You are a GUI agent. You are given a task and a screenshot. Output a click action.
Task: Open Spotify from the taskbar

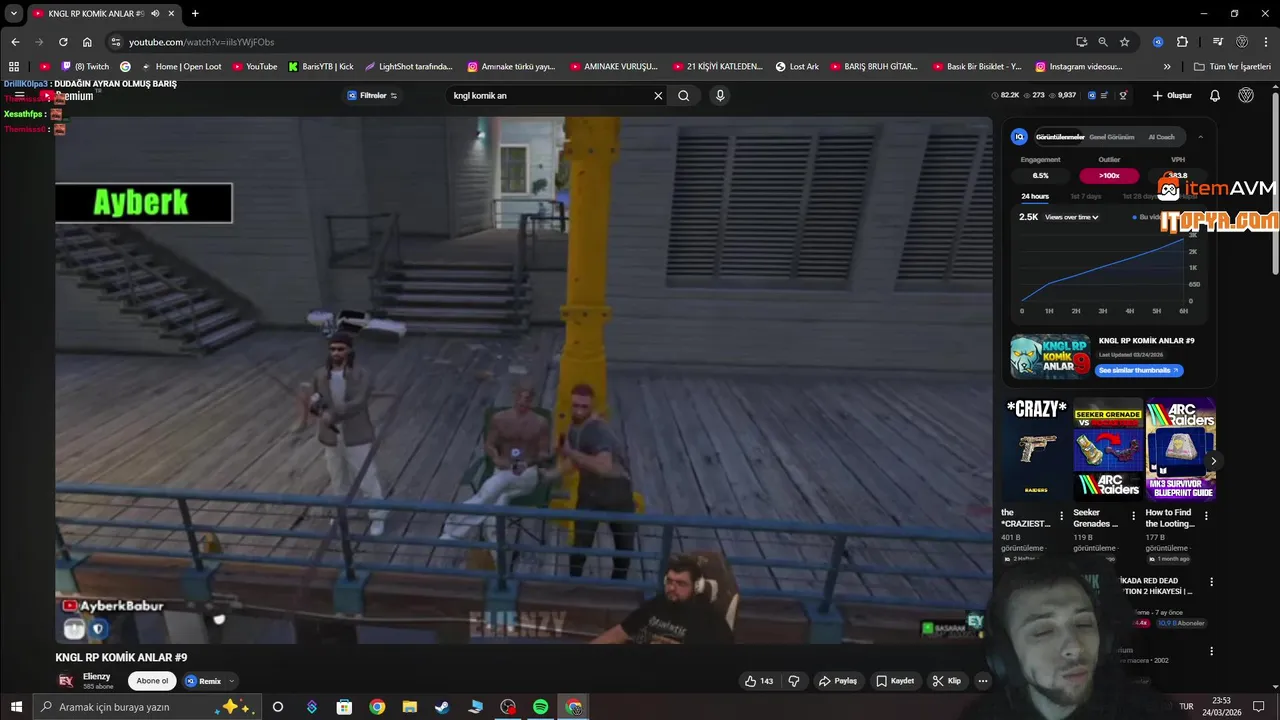(x=540, y=707)
